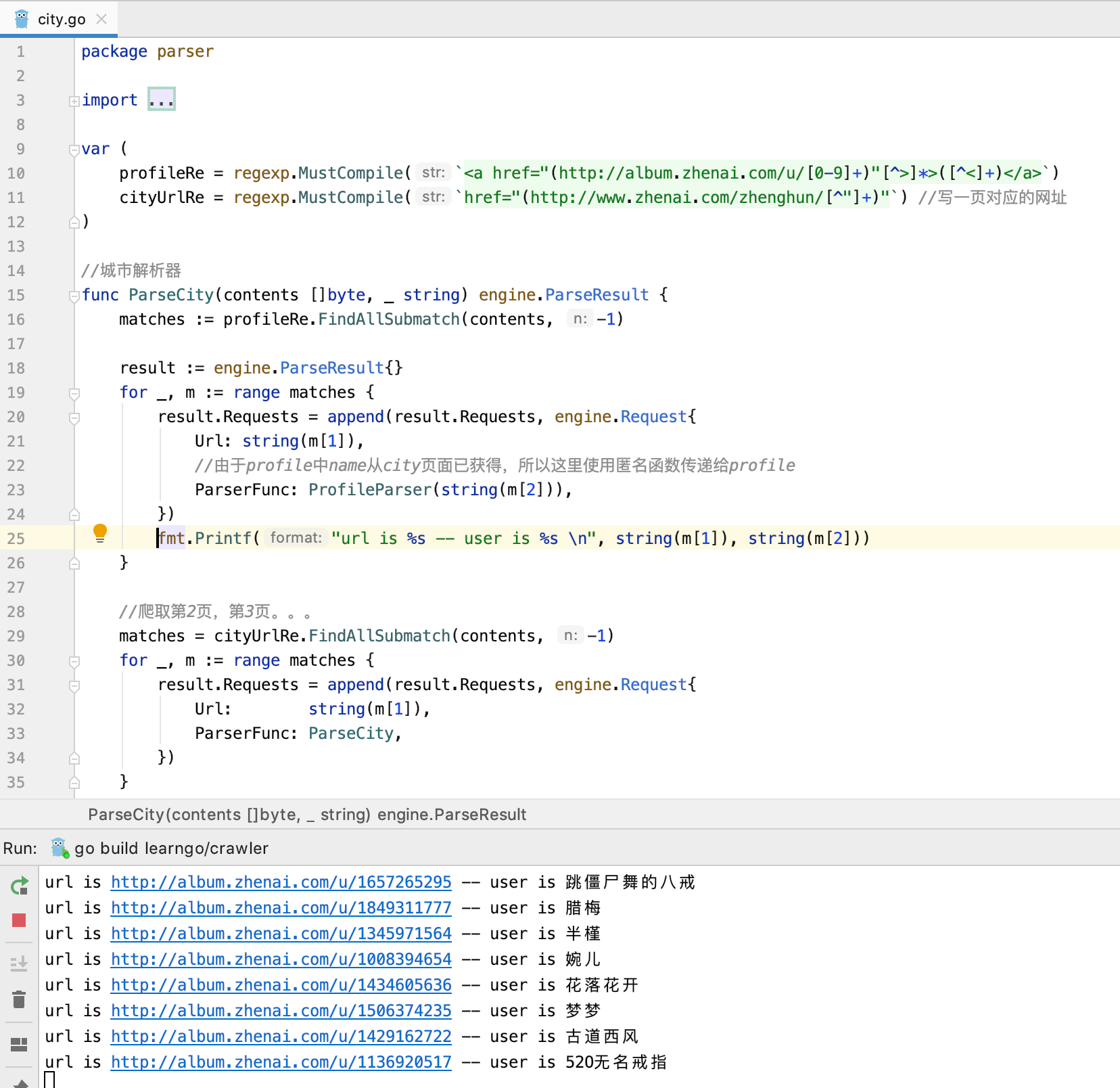Click 'profileRe' variable on line 10
1120x1088 pixels.
coord(162,173)
